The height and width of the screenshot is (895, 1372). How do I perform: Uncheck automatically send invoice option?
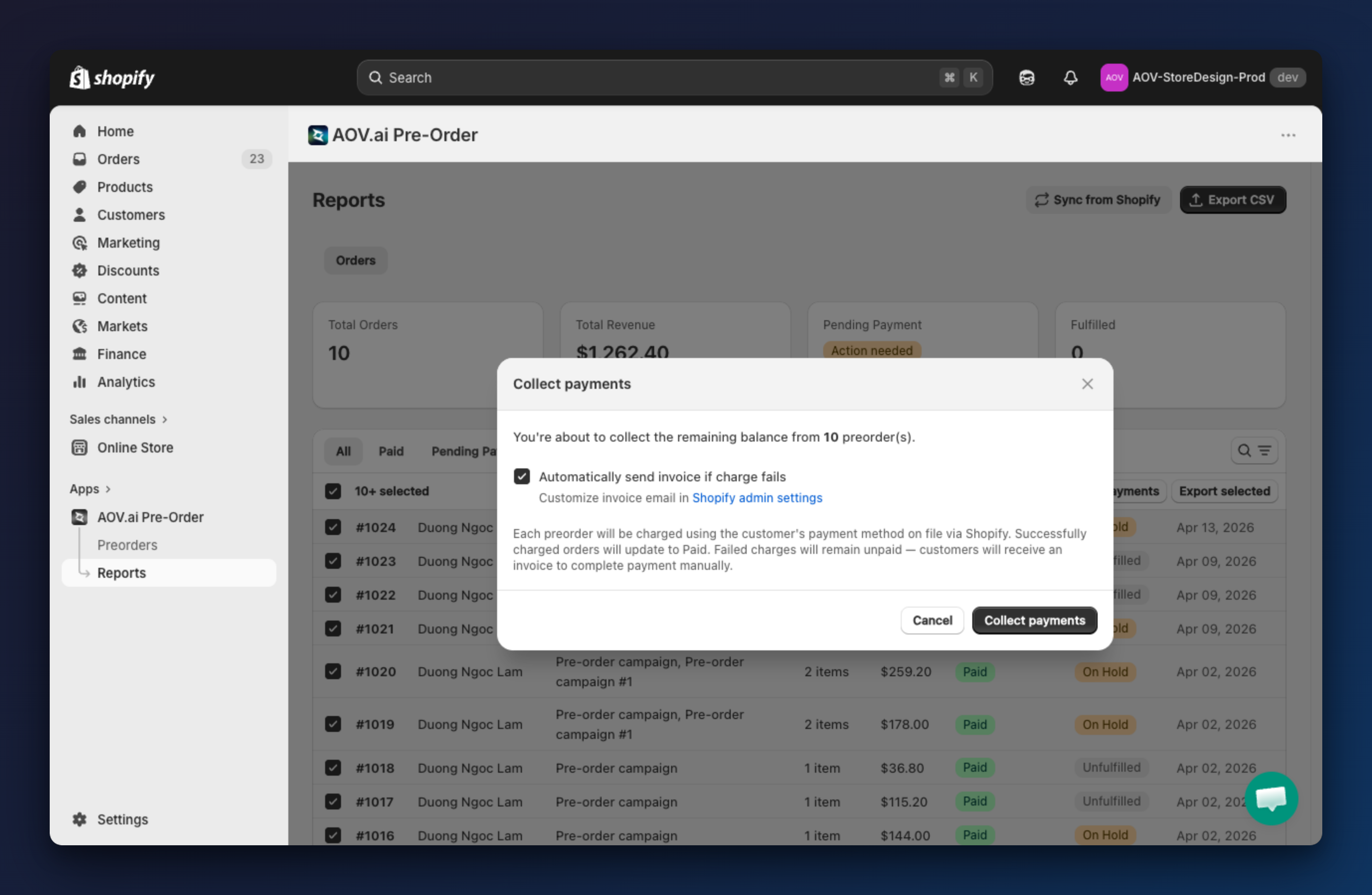[x=521, y=476]
